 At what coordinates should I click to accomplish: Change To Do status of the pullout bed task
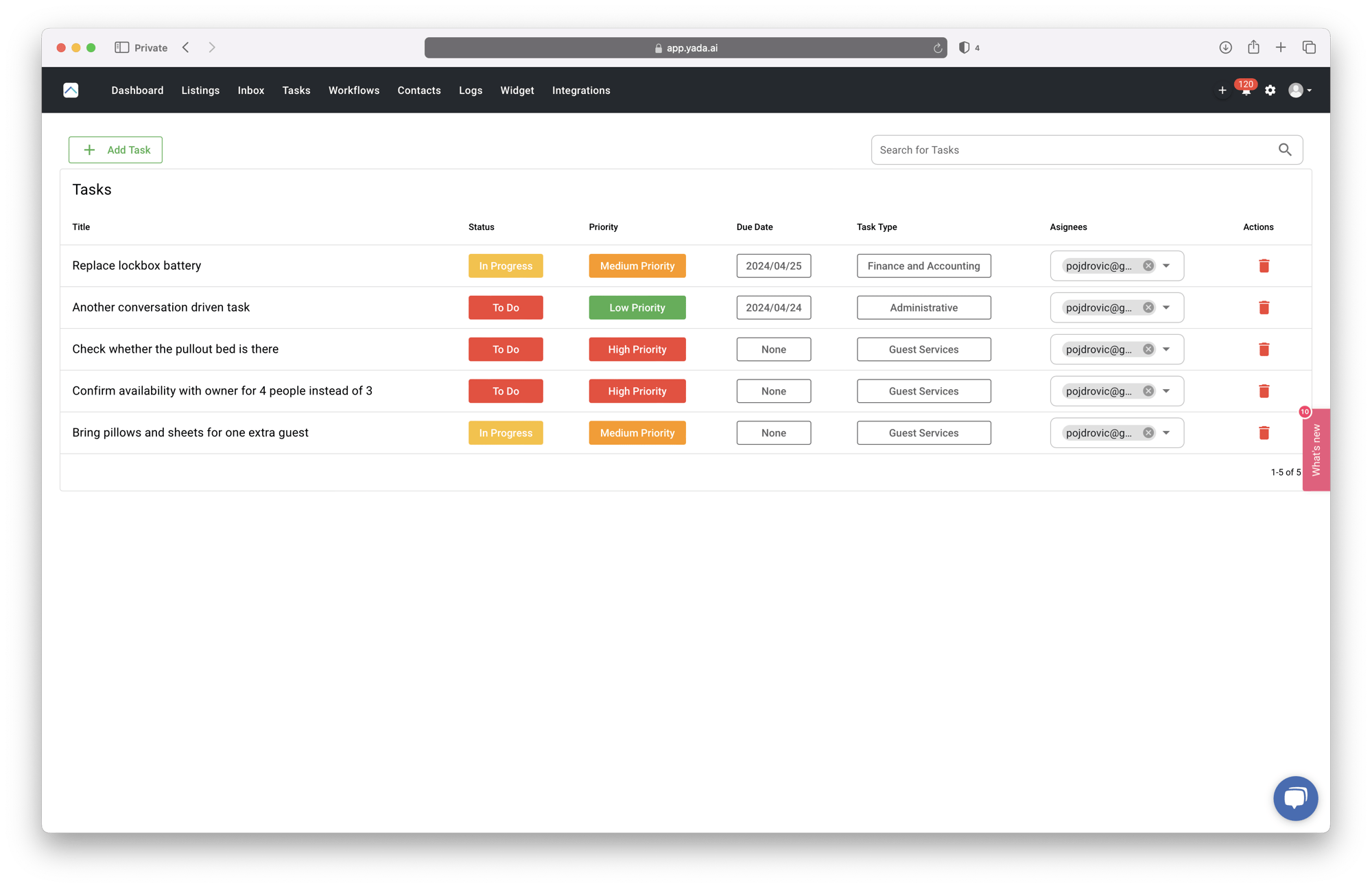[x=506, y=349]
